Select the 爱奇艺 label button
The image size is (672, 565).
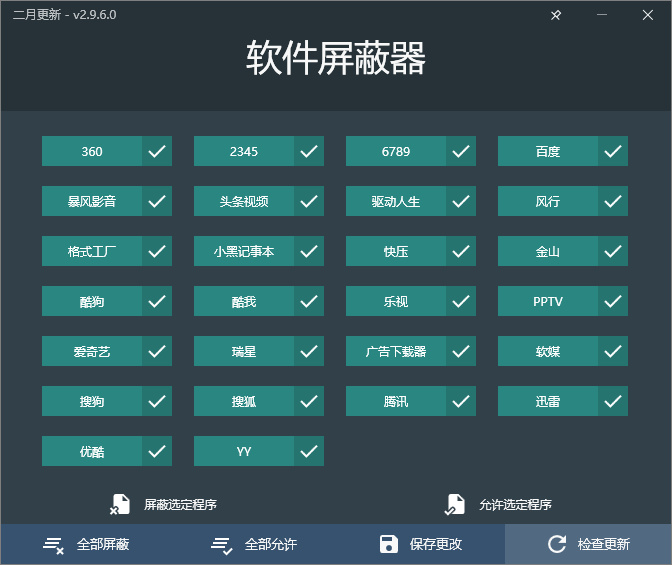click(92, 351)
